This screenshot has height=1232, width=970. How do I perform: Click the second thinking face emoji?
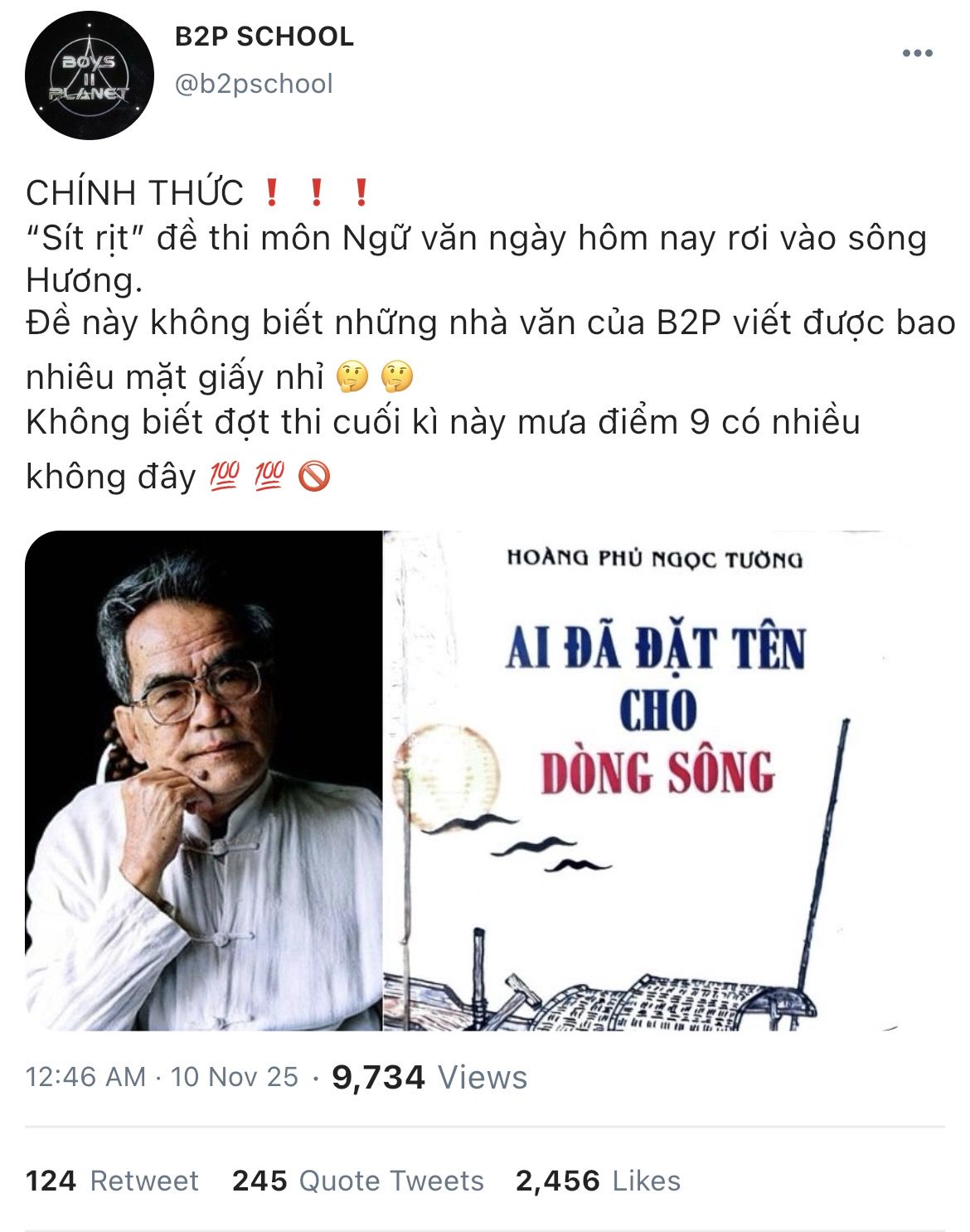pyautogui.click(x=397, y=377)
